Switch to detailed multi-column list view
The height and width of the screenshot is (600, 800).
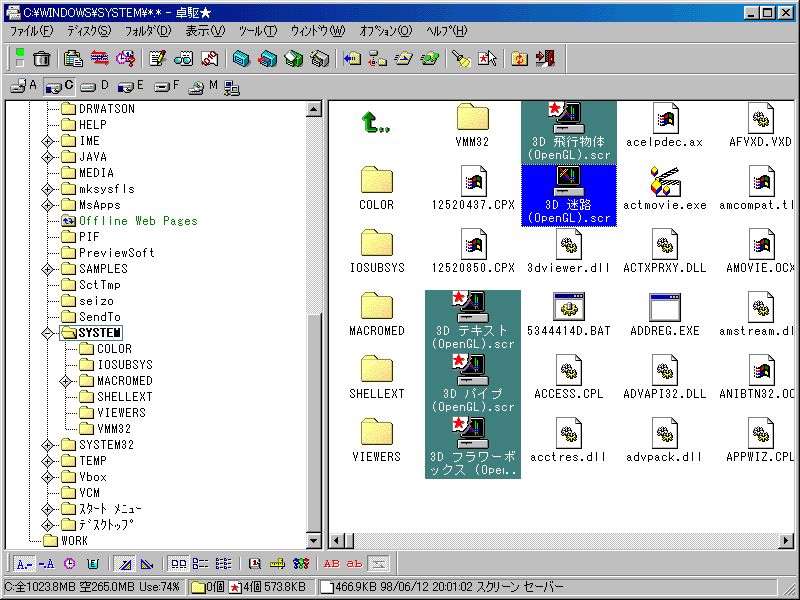(x=223, y=563)
